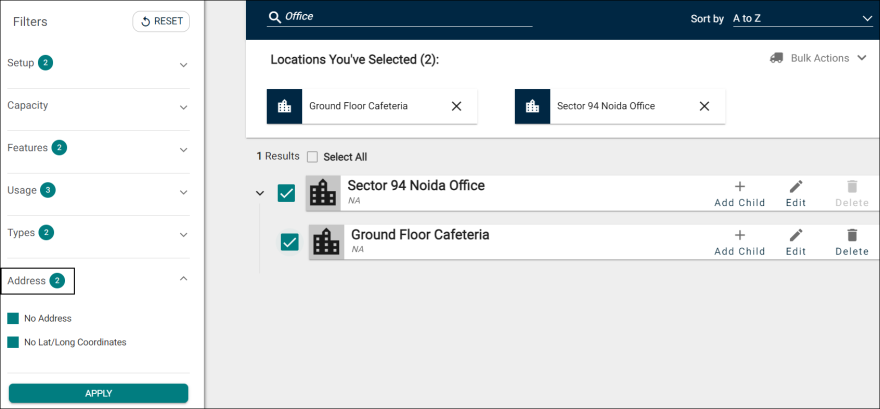This screenshot has width=880, height=409.
Task: Add Child to Sector 94 Noida Office
Action: coord(740,194)
